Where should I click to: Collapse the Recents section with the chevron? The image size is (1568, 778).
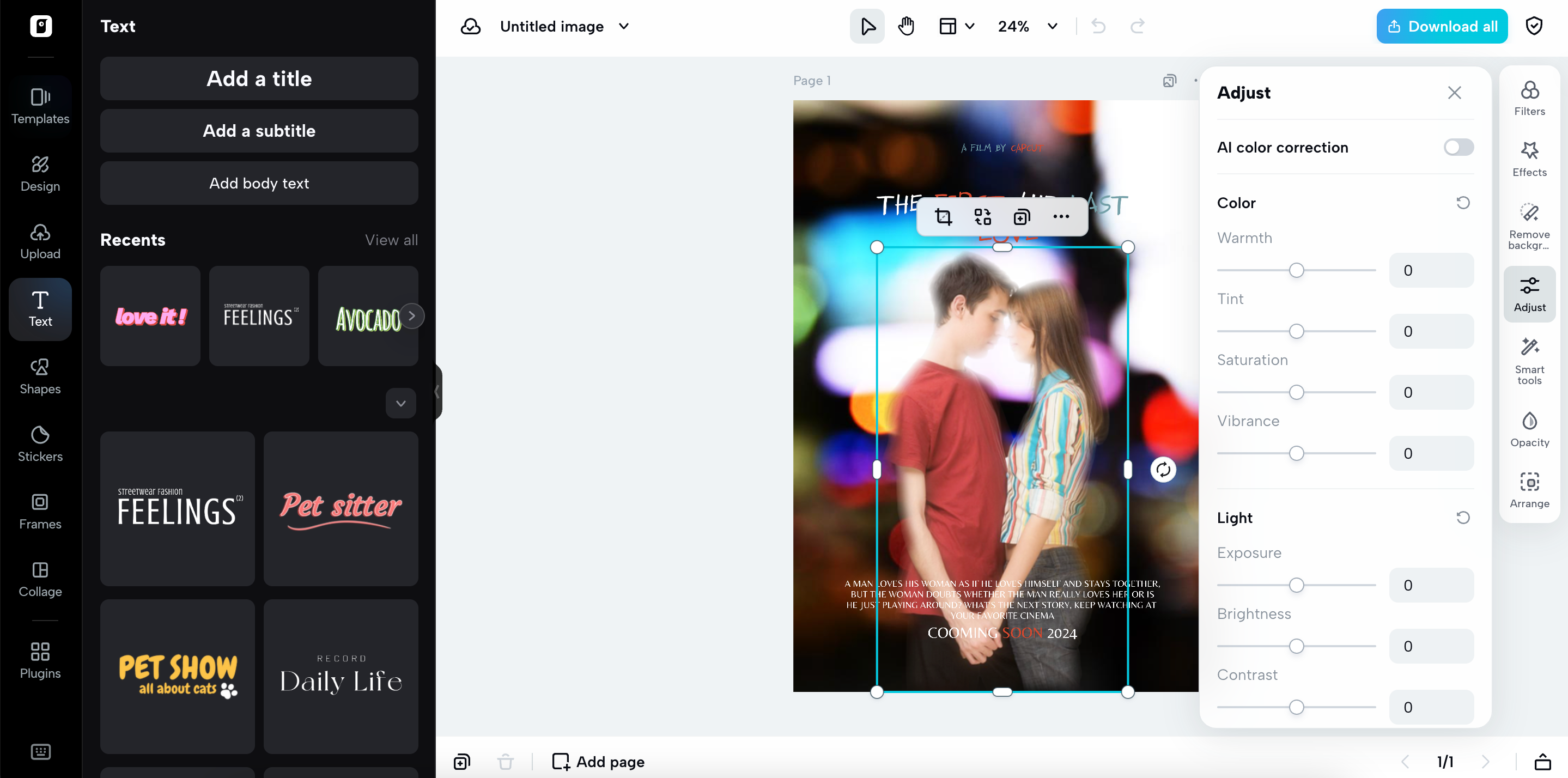(400, 403)
